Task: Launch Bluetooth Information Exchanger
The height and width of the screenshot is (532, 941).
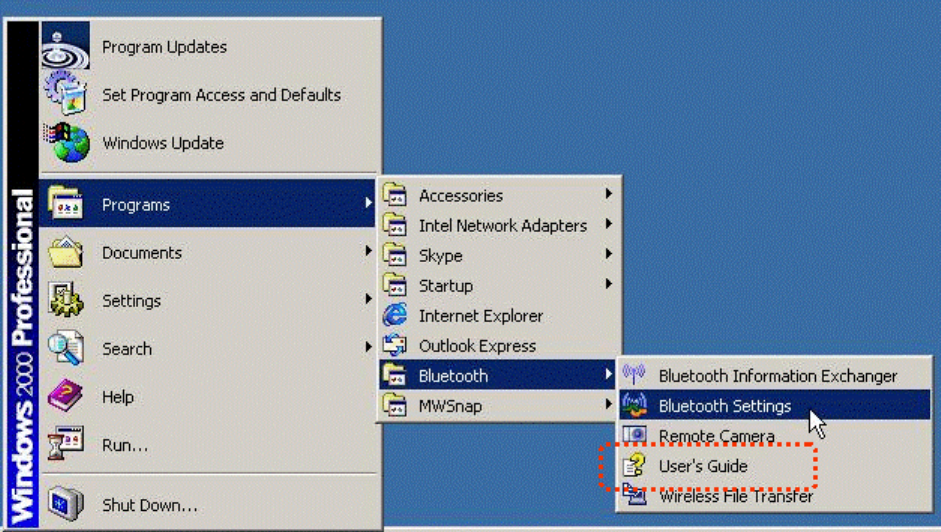Action: point(775,375)
